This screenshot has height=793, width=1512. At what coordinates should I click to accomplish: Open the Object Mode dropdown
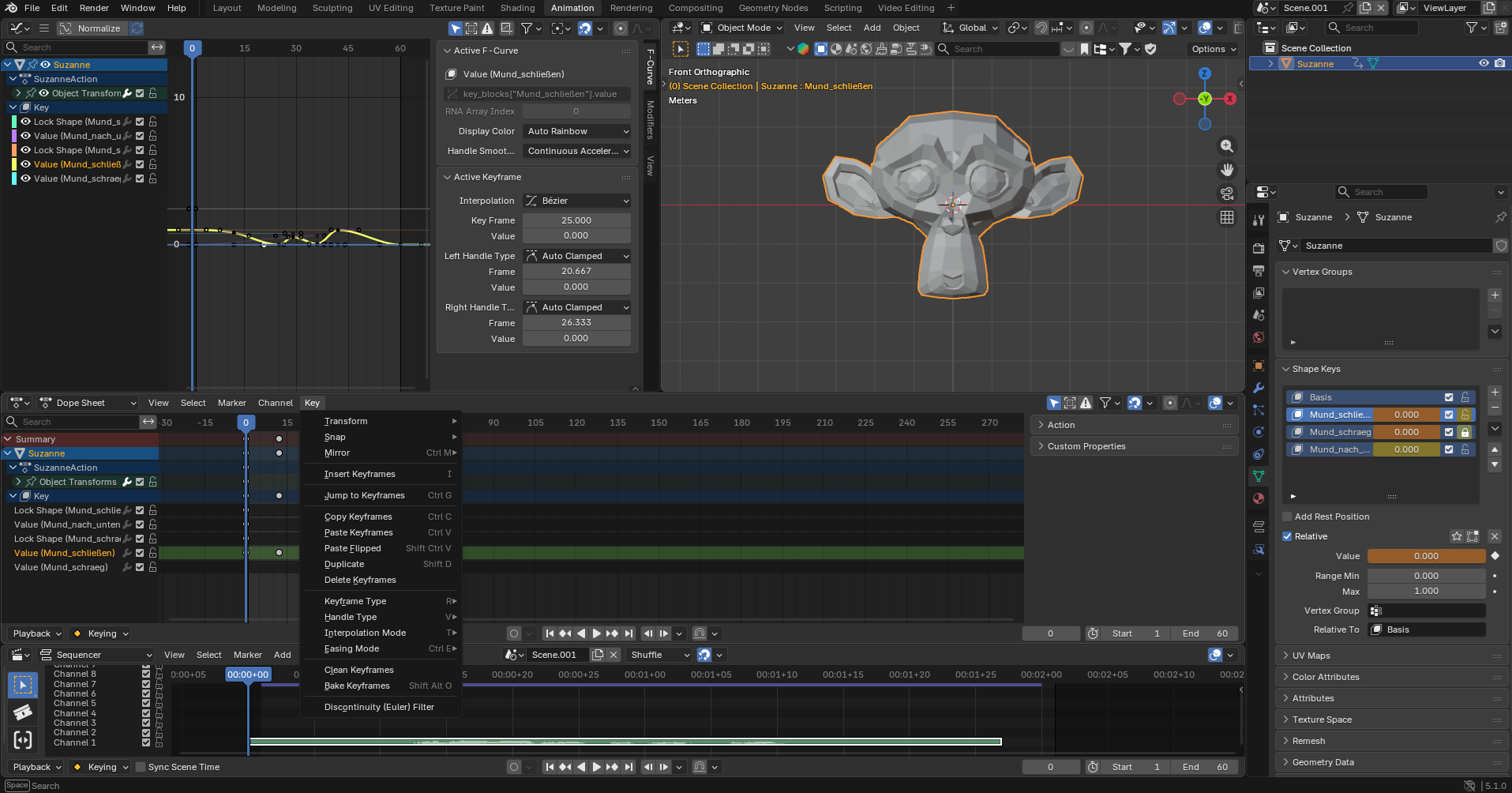click(x=742, y=28)
